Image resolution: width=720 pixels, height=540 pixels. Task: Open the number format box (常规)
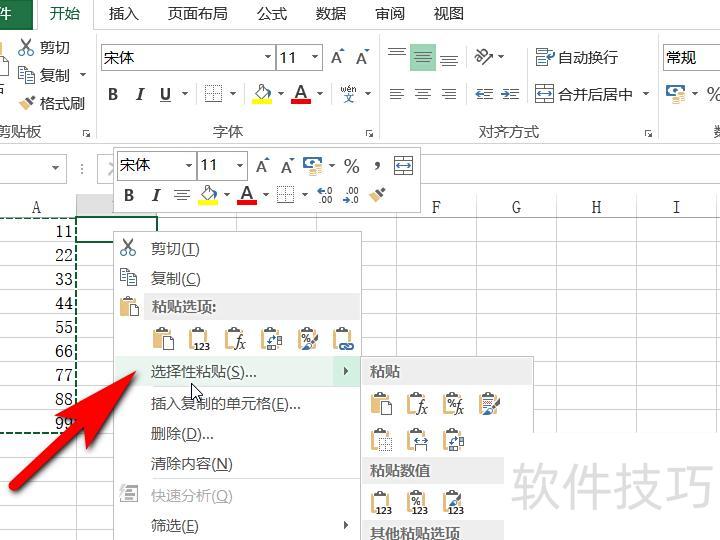pos(691,57)
